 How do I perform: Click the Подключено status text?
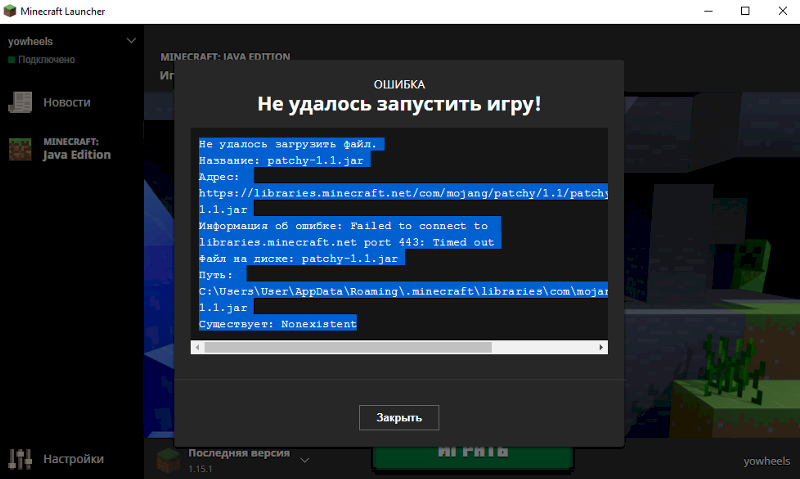[46, 60]
